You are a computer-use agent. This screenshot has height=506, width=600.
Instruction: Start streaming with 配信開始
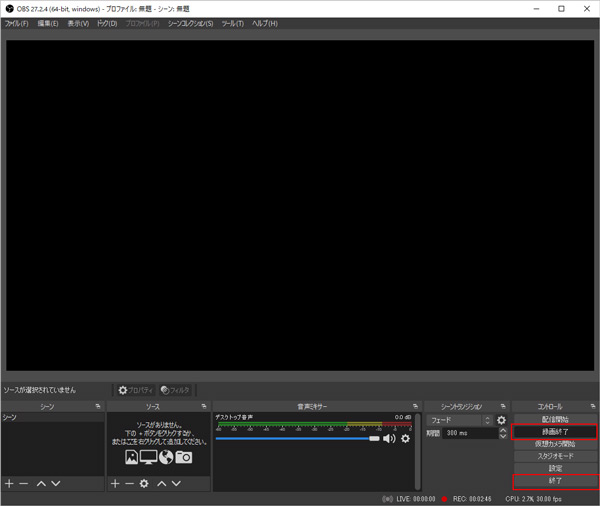click(x=555, y=419)
